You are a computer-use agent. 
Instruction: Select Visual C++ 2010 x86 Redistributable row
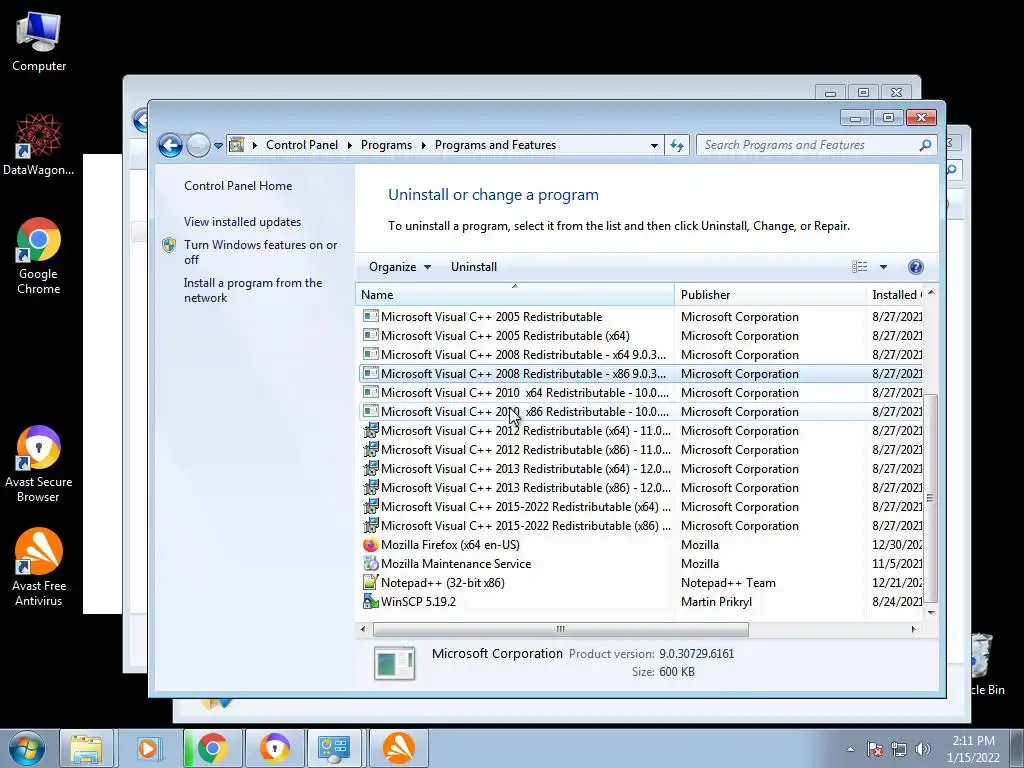pos(641,411)
